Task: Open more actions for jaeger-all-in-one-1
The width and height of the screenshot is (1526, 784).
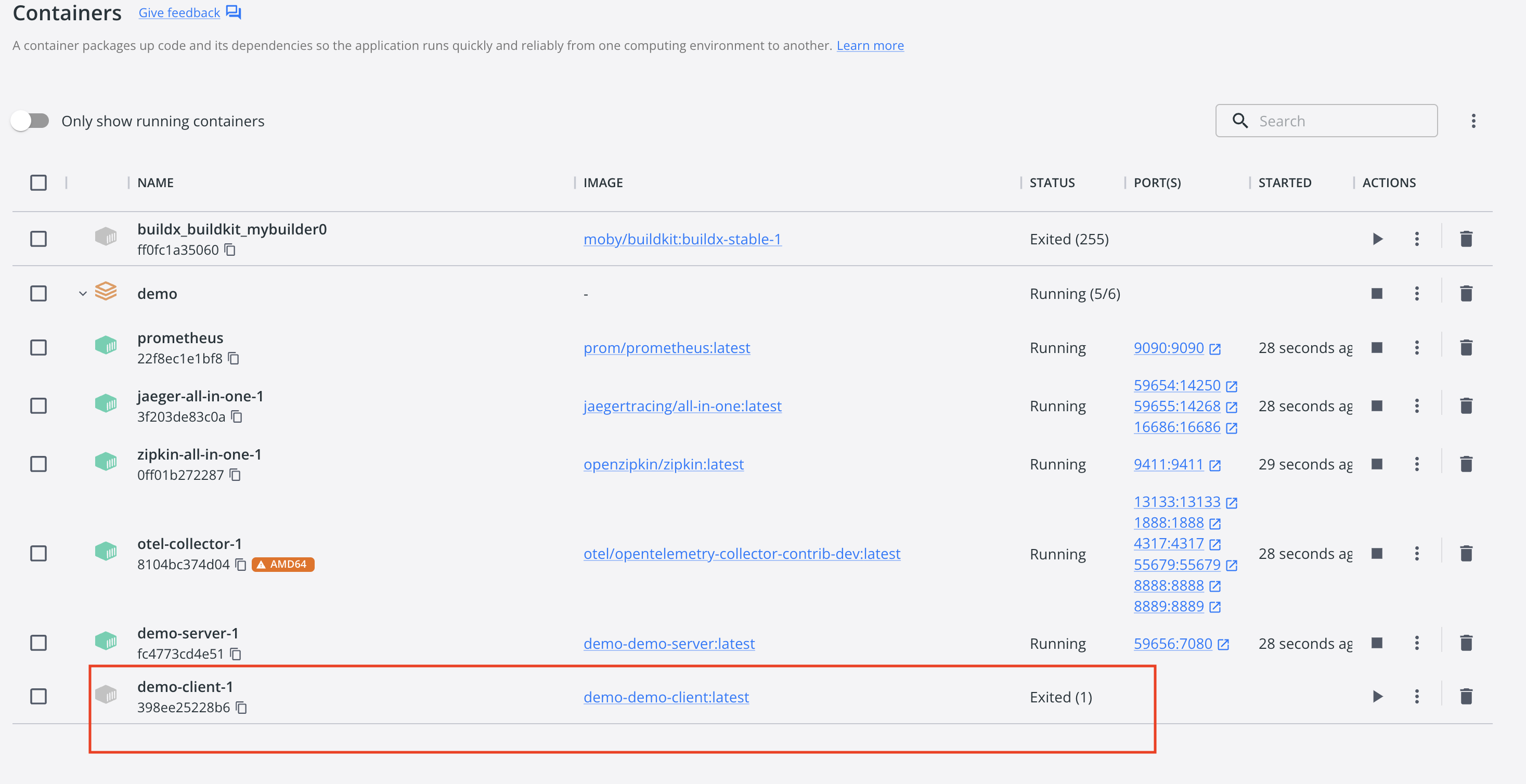Action: pos(1416,406)
